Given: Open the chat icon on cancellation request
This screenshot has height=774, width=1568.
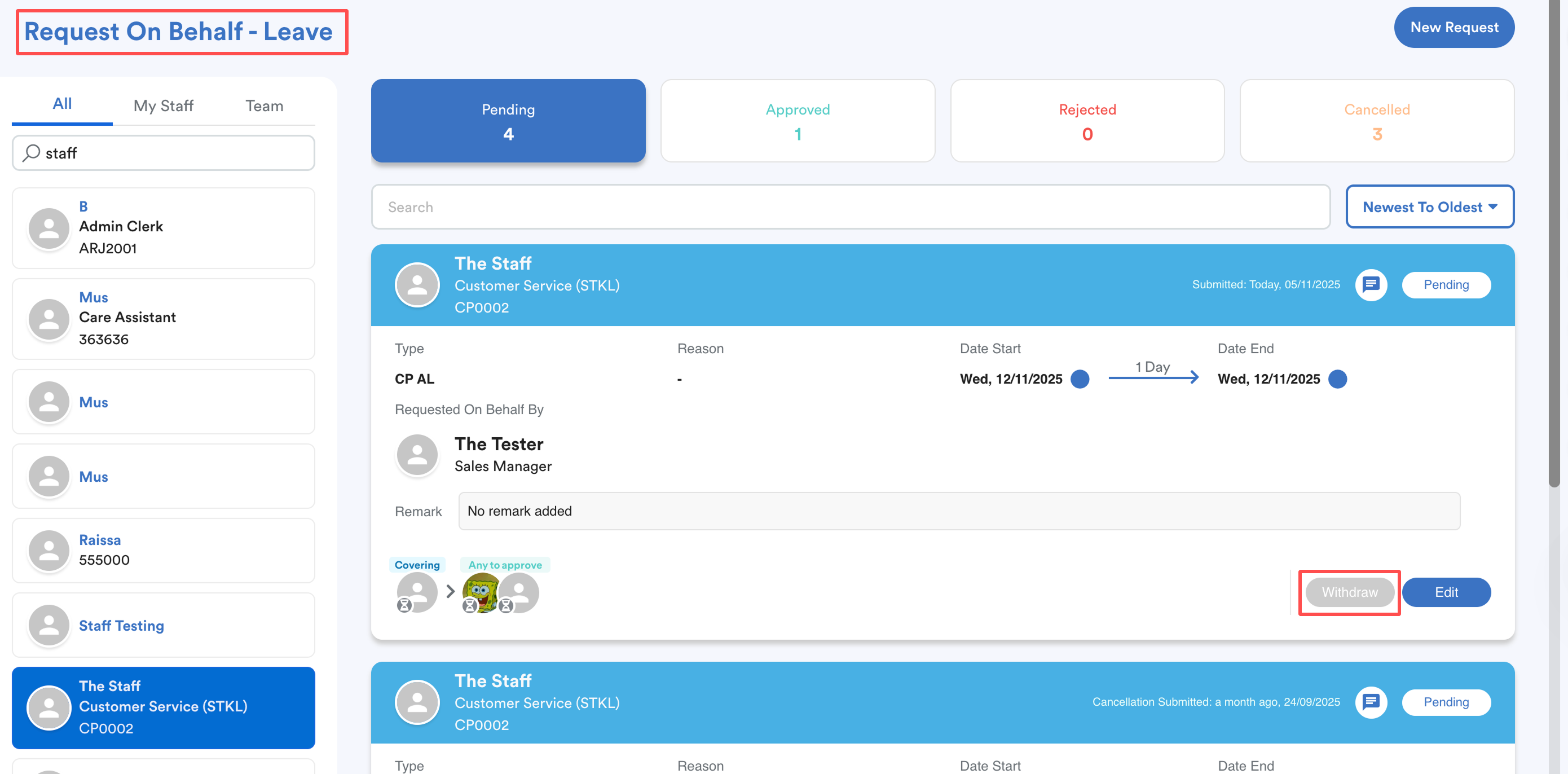Looking at the screenshot, I should click(x=1370, y=702).
